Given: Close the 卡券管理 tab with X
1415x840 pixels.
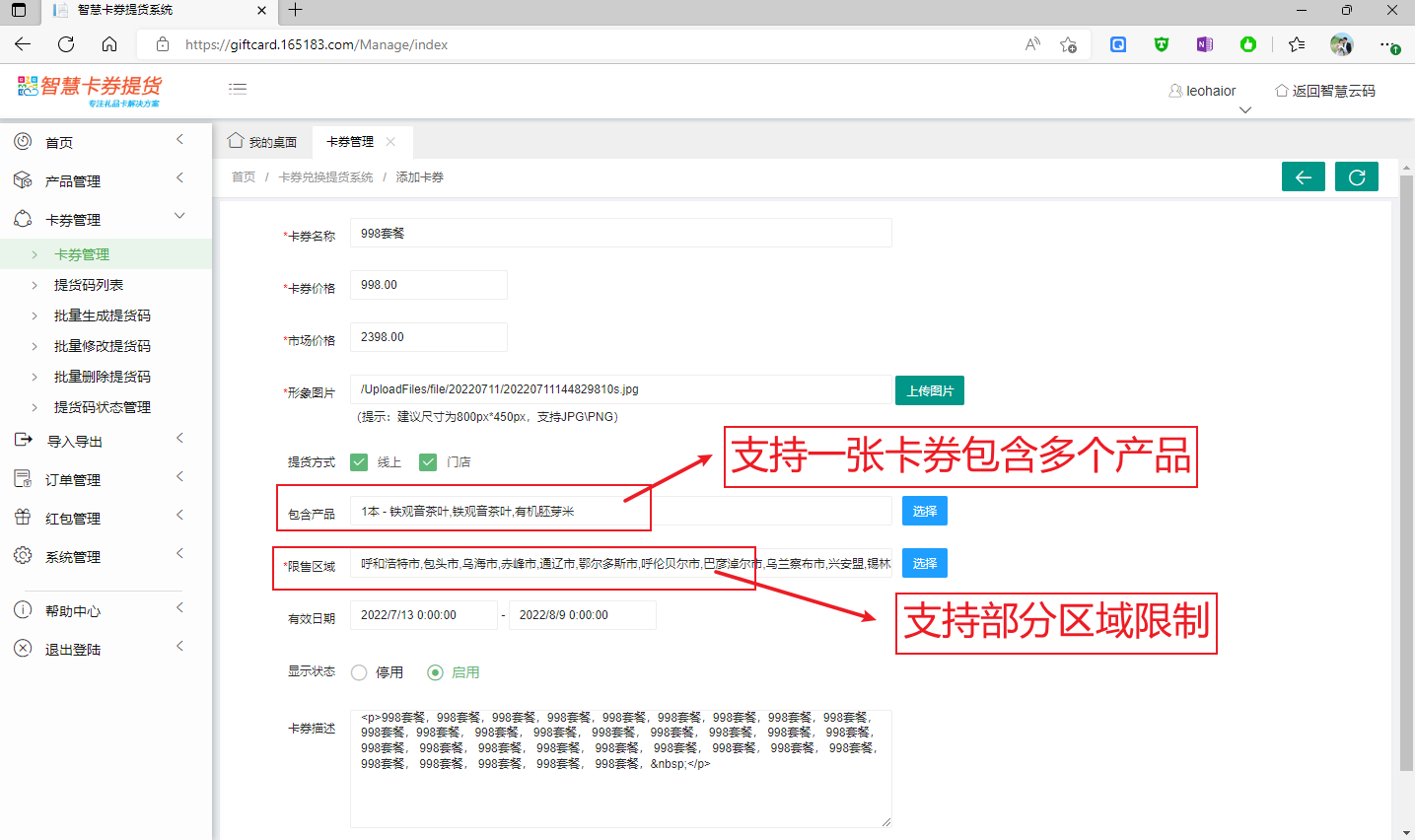Looking at the screenshot, I should click(x=390, y=142).
